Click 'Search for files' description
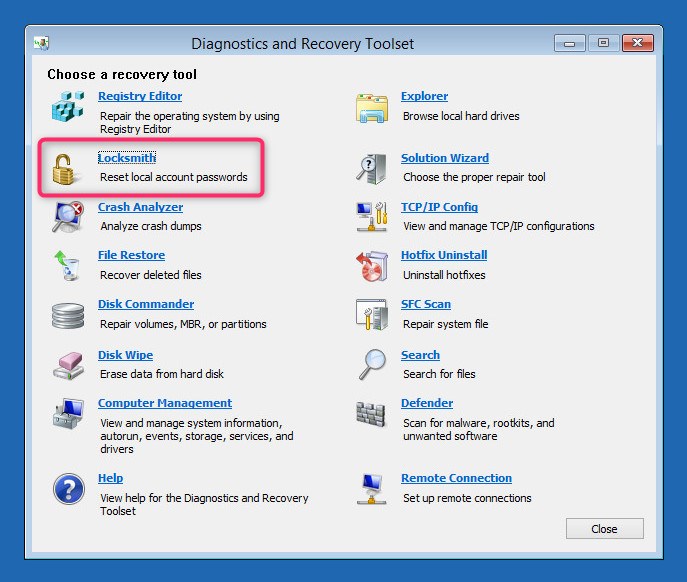The height and width of the screenshot is (582, 687). click(x=439, y=374)
